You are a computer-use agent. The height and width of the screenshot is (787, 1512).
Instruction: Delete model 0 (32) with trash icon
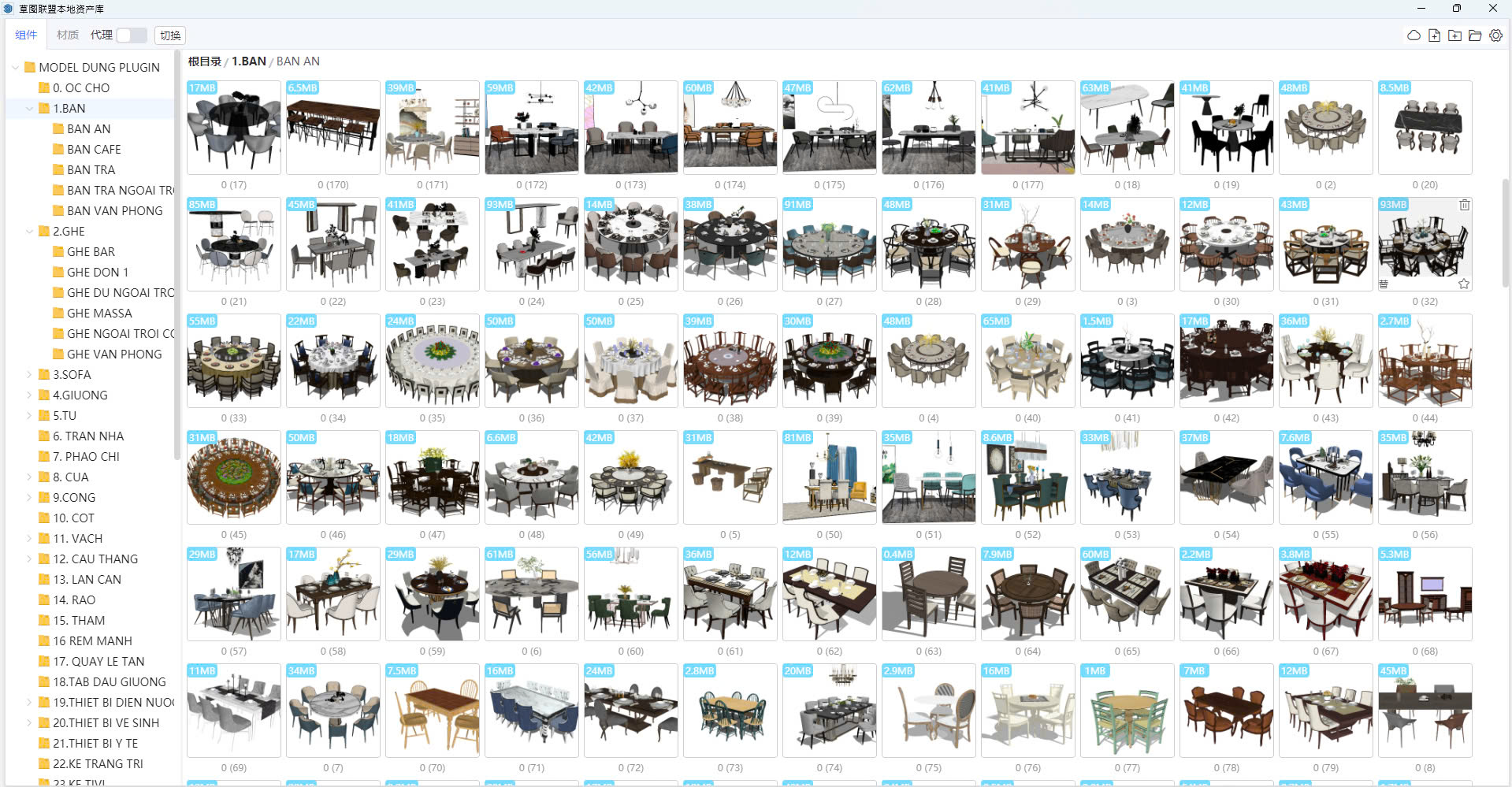pyautogui.click(x=1464, y=205)
